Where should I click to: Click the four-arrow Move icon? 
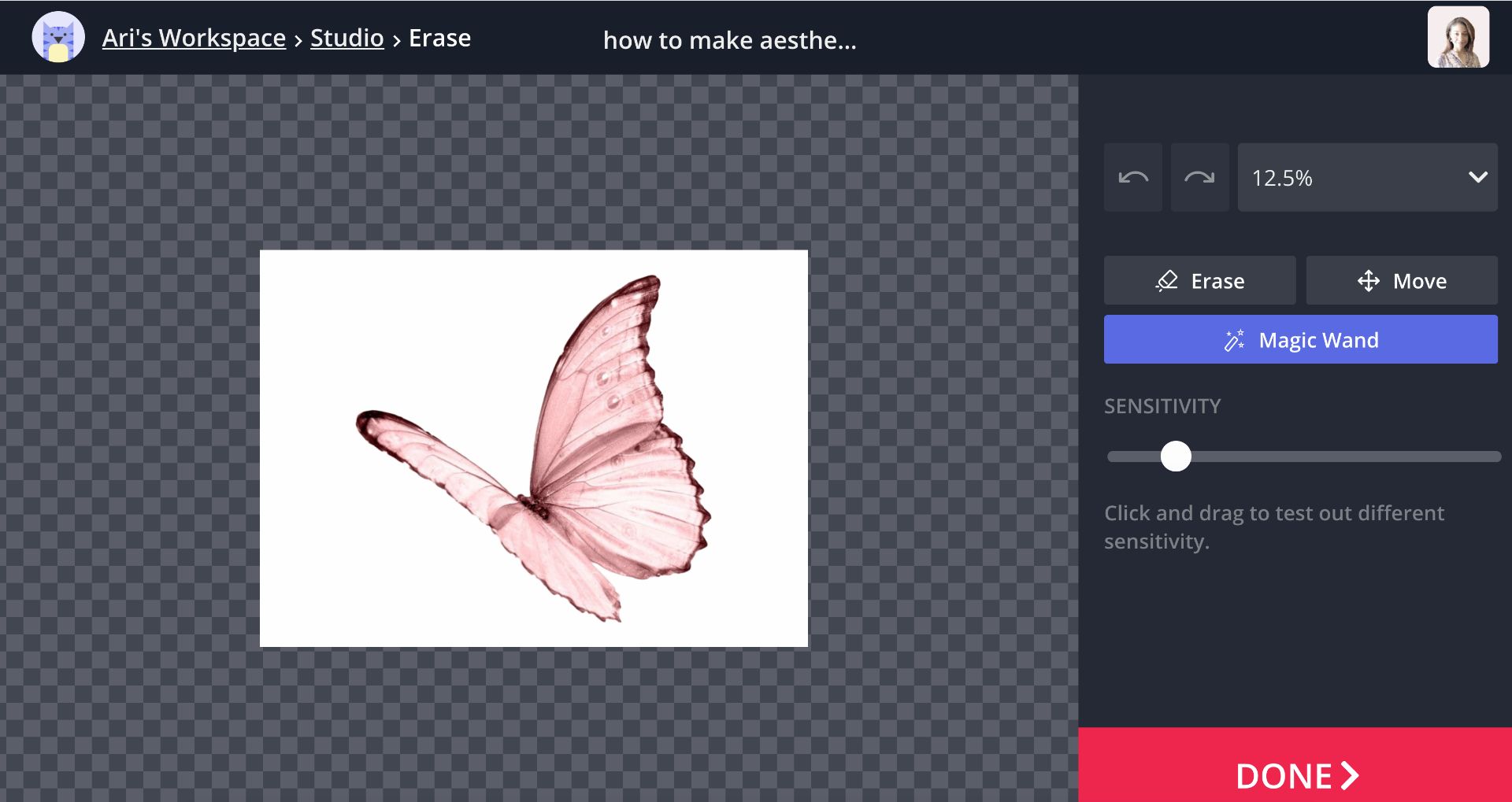[x=1369, y=281]
